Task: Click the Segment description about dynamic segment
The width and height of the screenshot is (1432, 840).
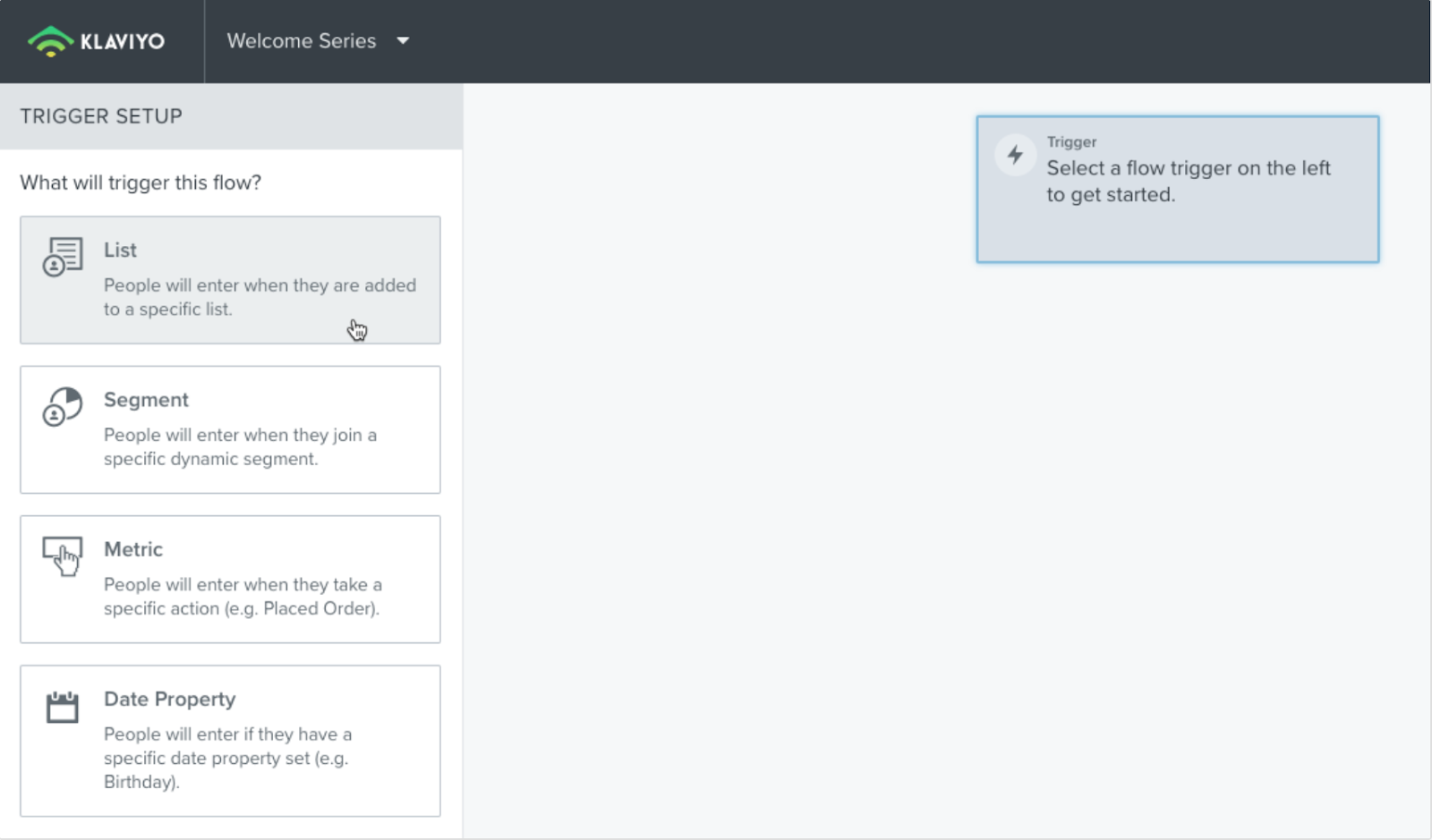Action: pos(240,446)
